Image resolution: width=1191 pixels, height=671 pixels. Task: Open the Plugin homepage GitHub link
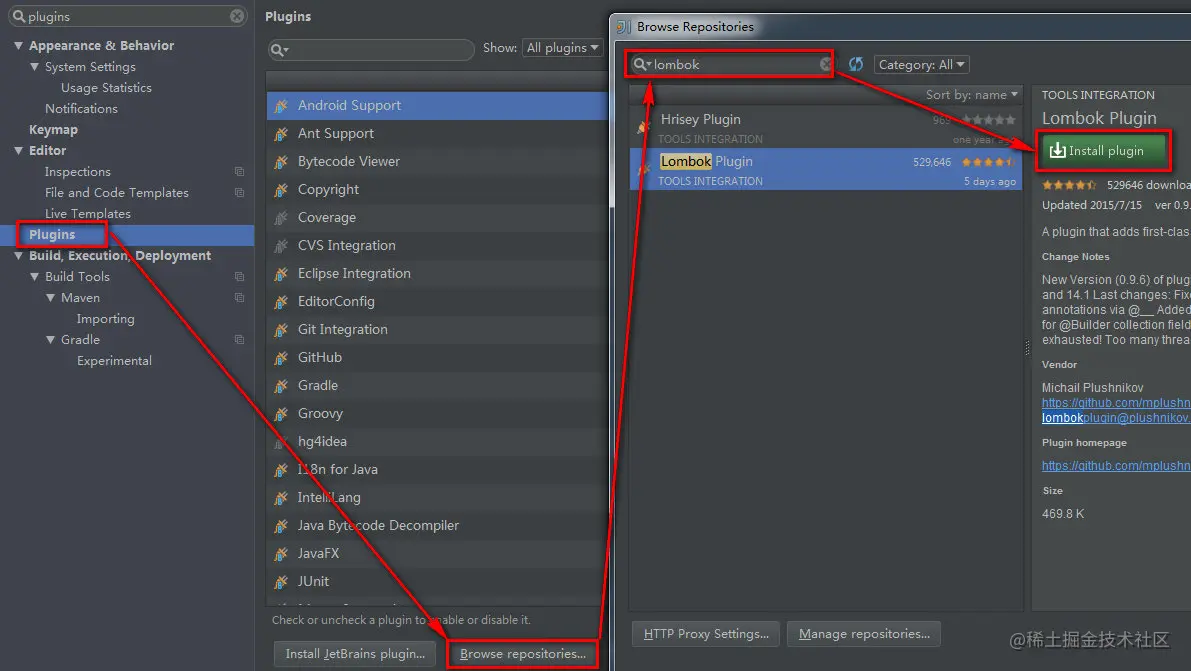coord(1116,466)
